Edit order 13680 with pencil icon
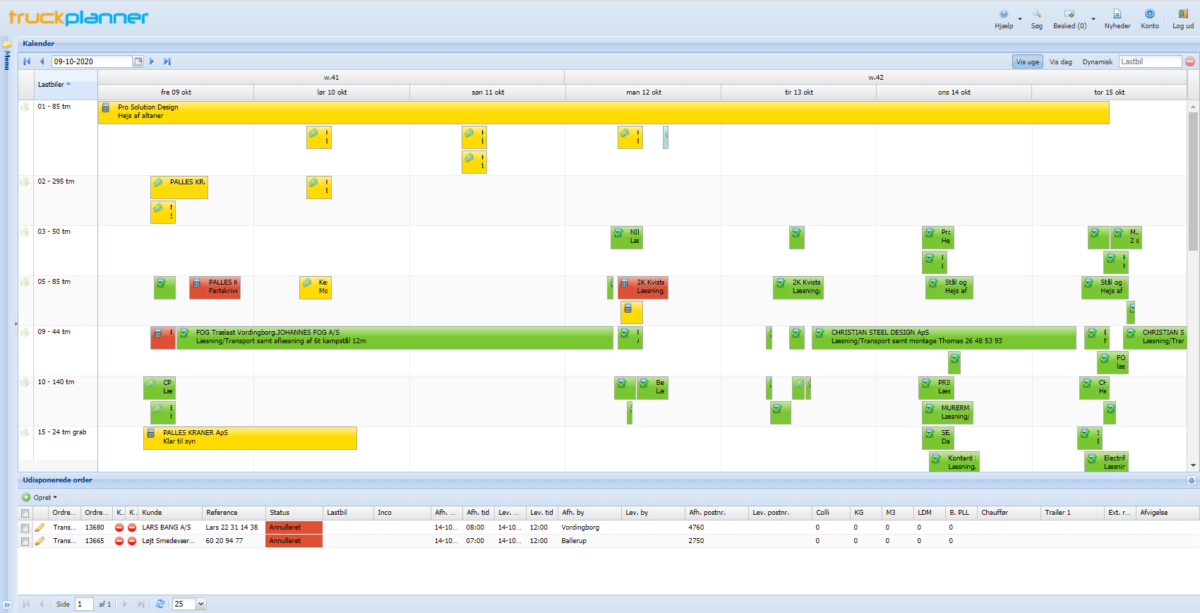Image resolution: width=1200 pixels, height=613 pixels. pyautogui.click(x=40, y=526)
